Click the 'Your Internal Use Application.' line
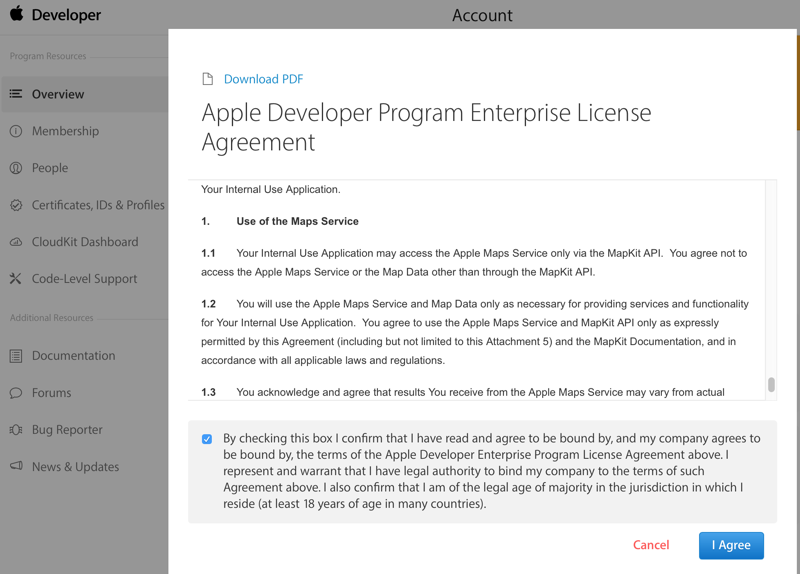Viewport: 800px width, 574px height. [270, 189]
